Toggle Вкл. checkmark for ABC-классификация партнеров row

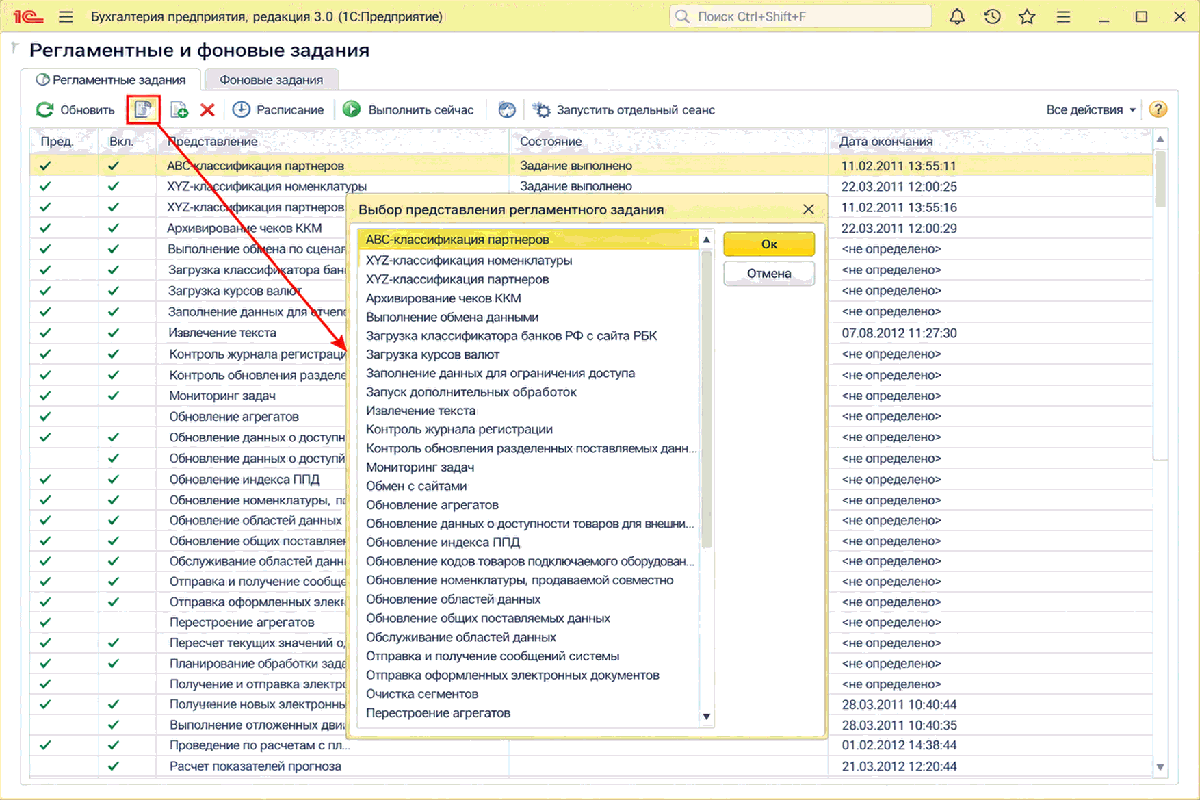click(x=113, y=166)
